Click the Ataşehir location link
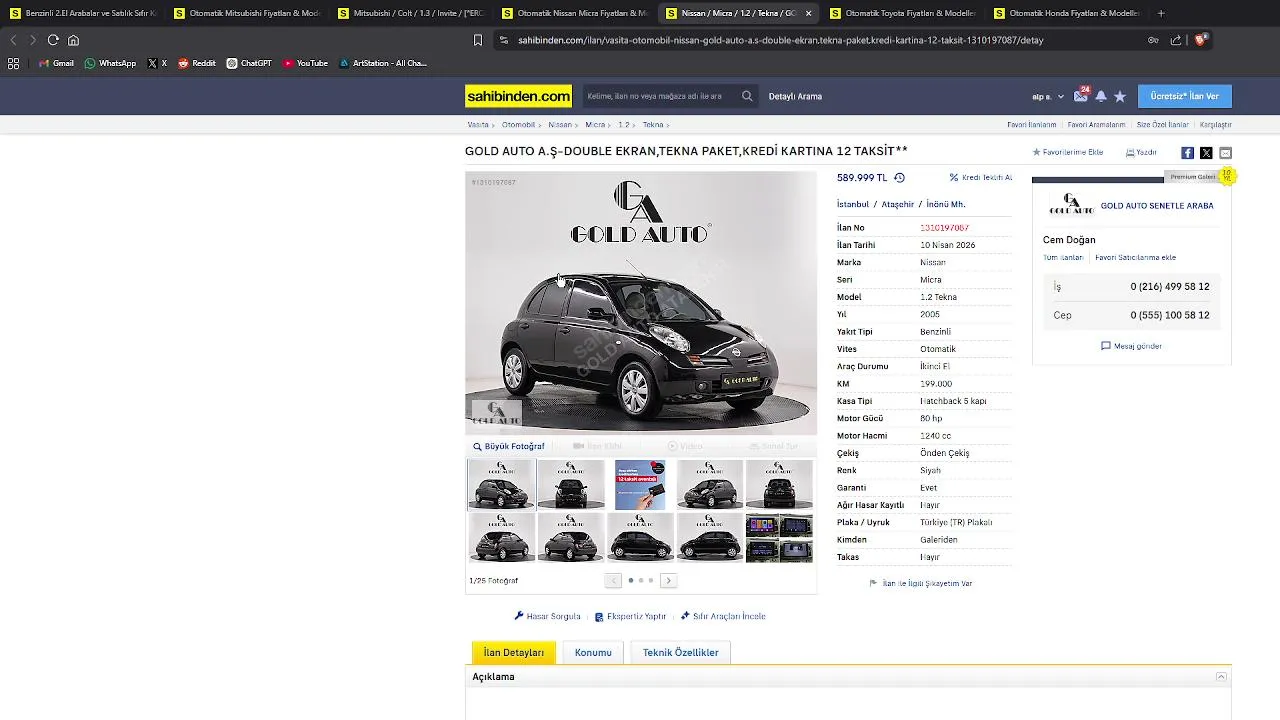The height and width of the screenshot is (720, 1280). tap(898, 204)
